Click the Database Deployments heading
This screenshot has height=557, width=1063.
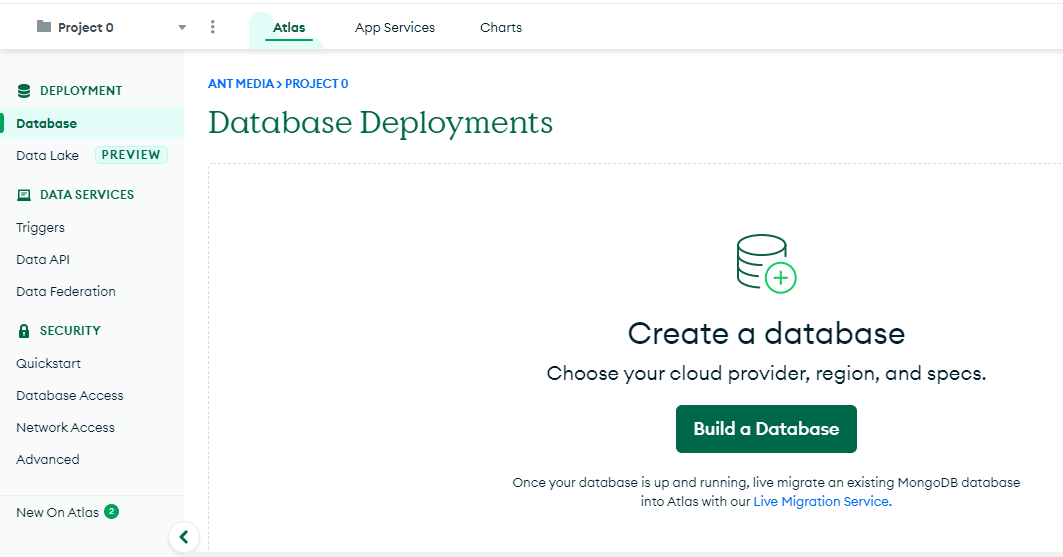(380, 123)
